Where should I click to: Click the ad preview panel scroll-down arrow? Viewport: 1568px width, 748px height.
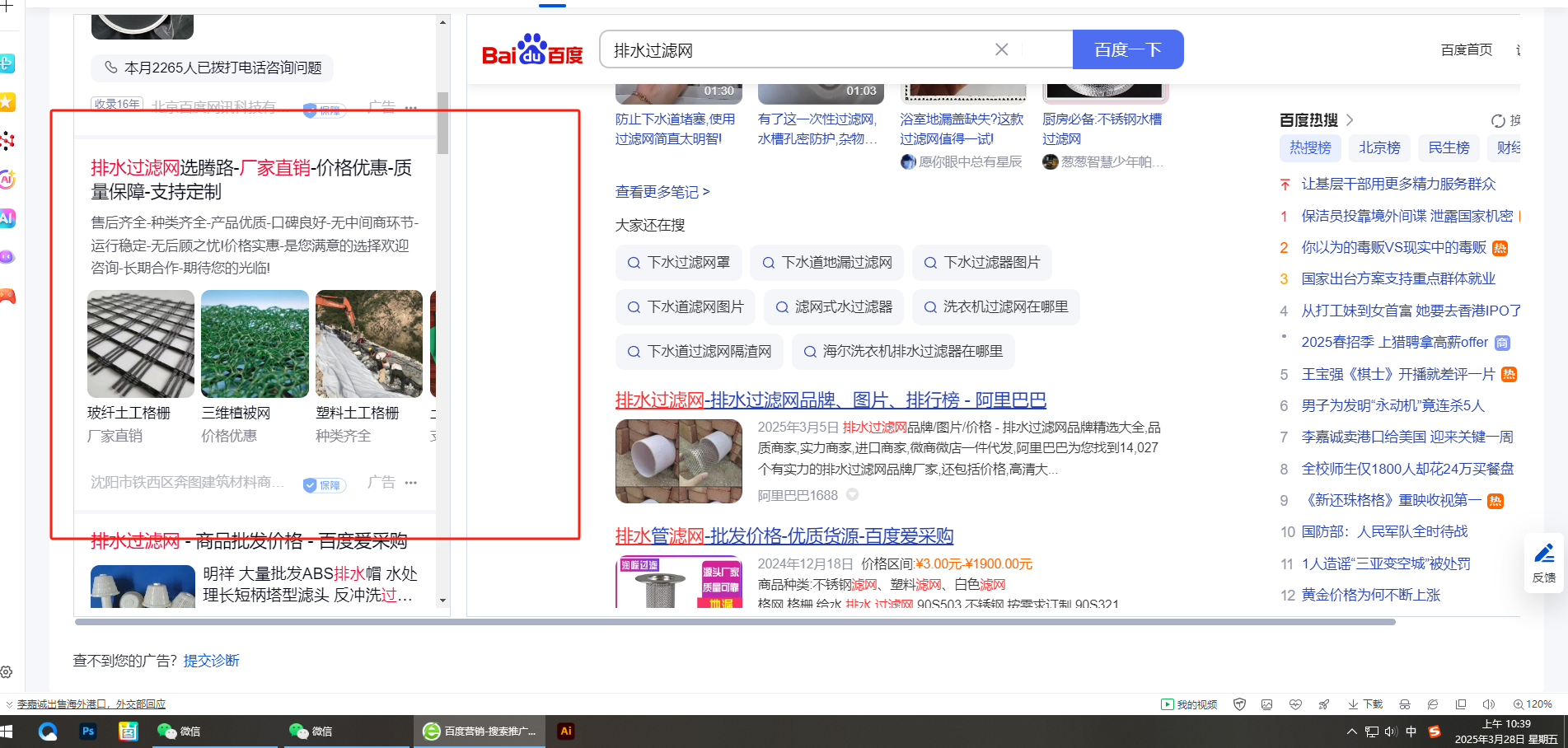click(443, 601)
